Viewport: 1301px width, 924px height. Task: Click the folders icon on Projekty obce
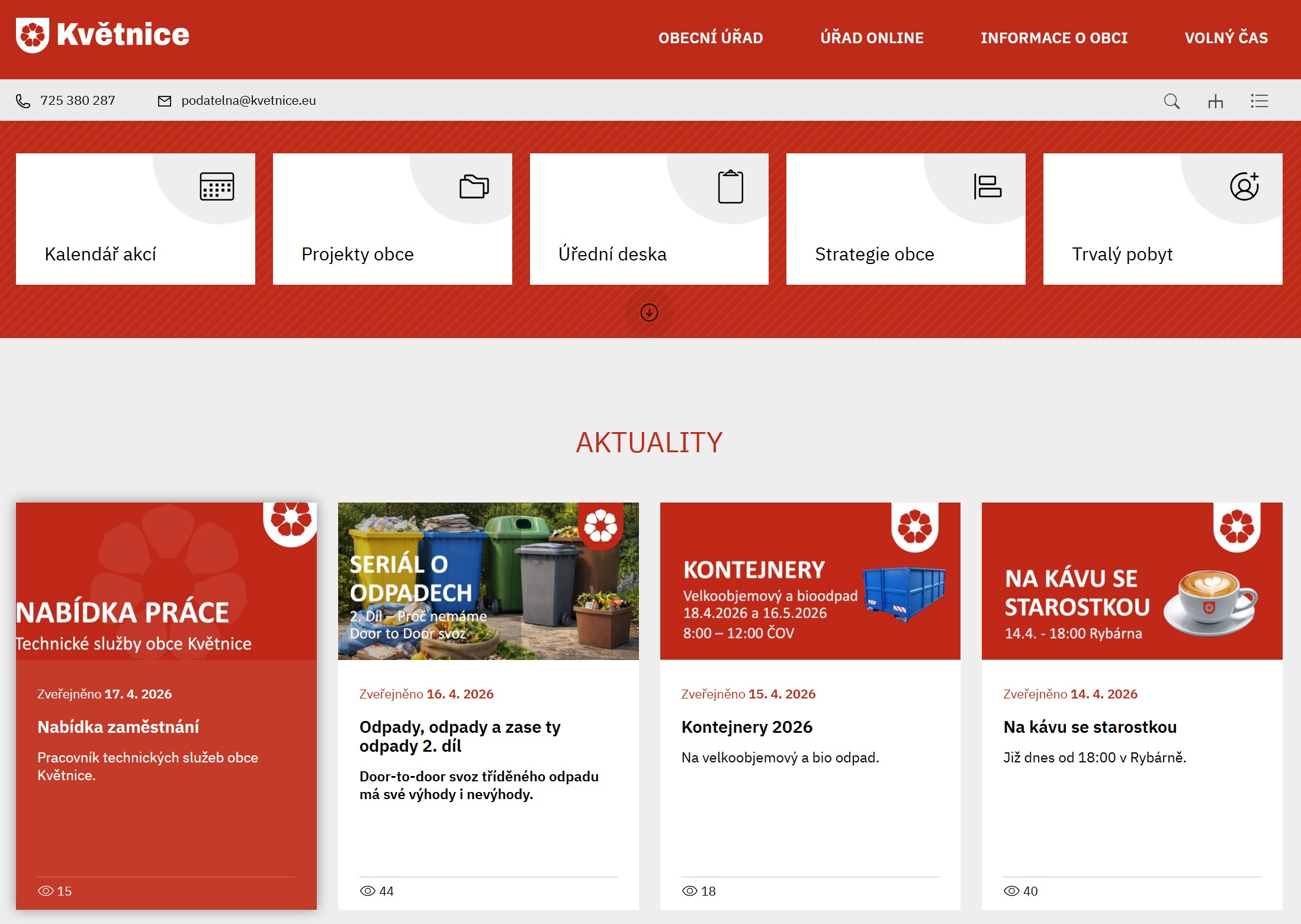tap(474, 187)
